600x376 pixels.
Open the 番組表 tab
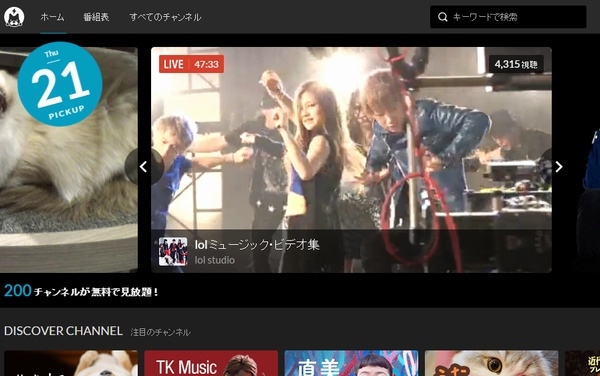point(96,17)
